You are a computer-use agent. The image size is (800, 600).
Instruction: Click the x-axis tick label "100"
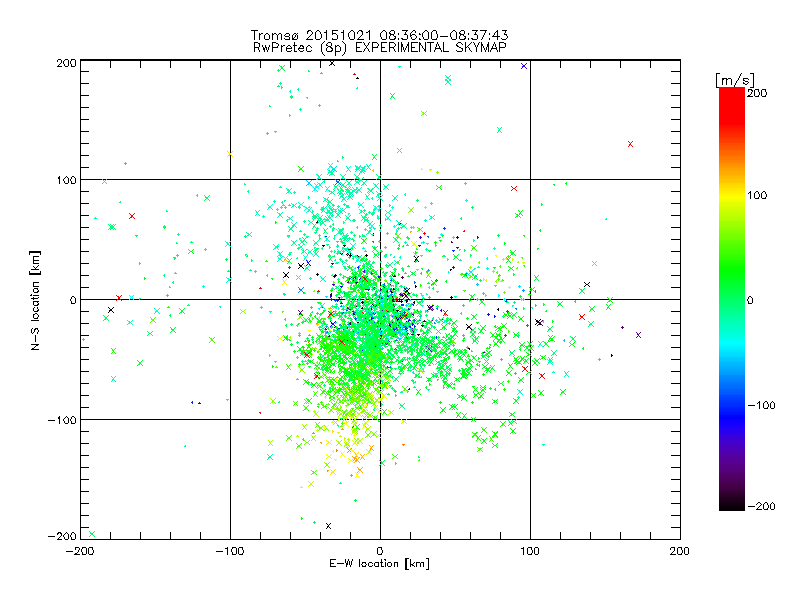tap(530, 551)
